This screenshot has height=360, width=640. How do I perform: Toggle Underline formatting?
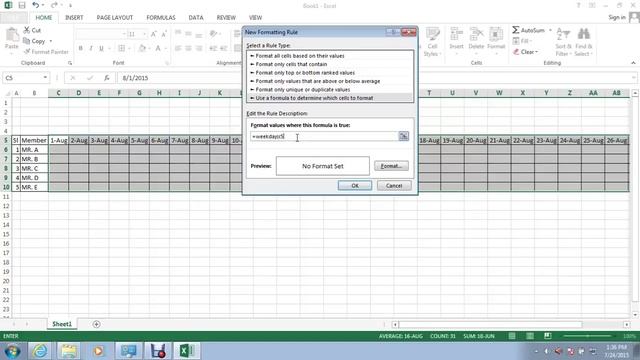101,48
